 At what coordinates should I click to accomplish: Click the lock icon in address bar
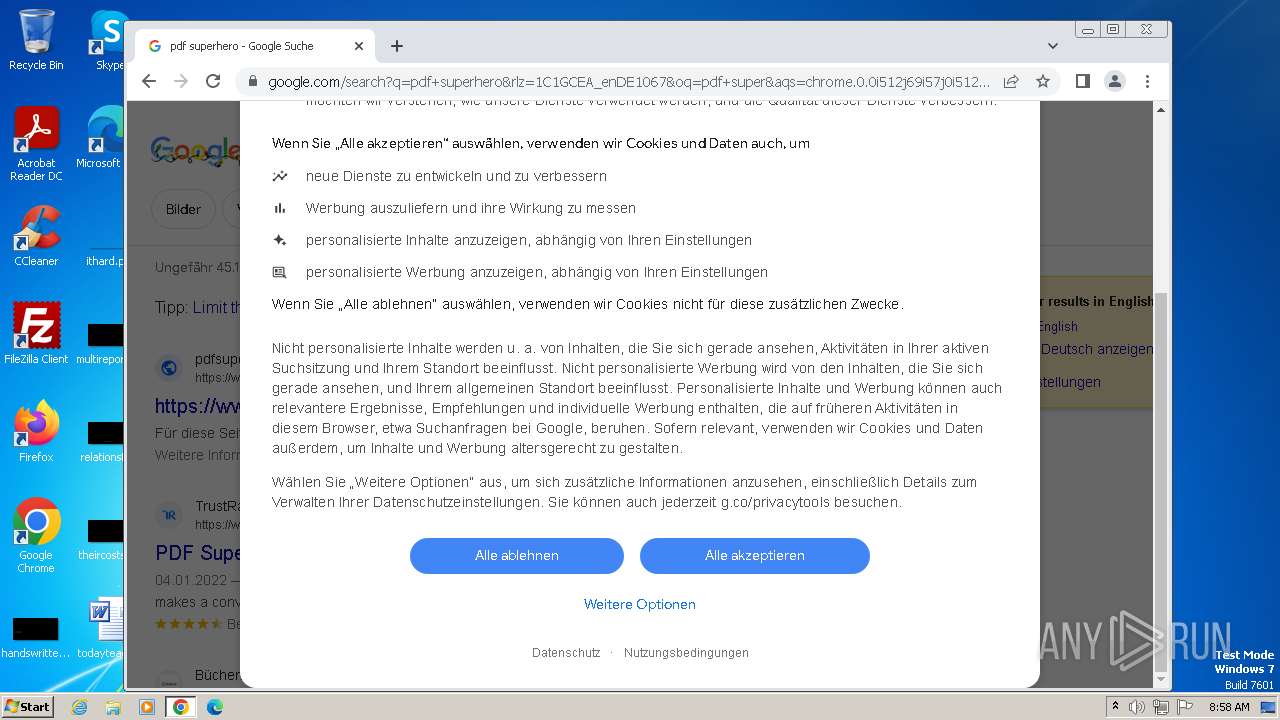coord(253,82)
